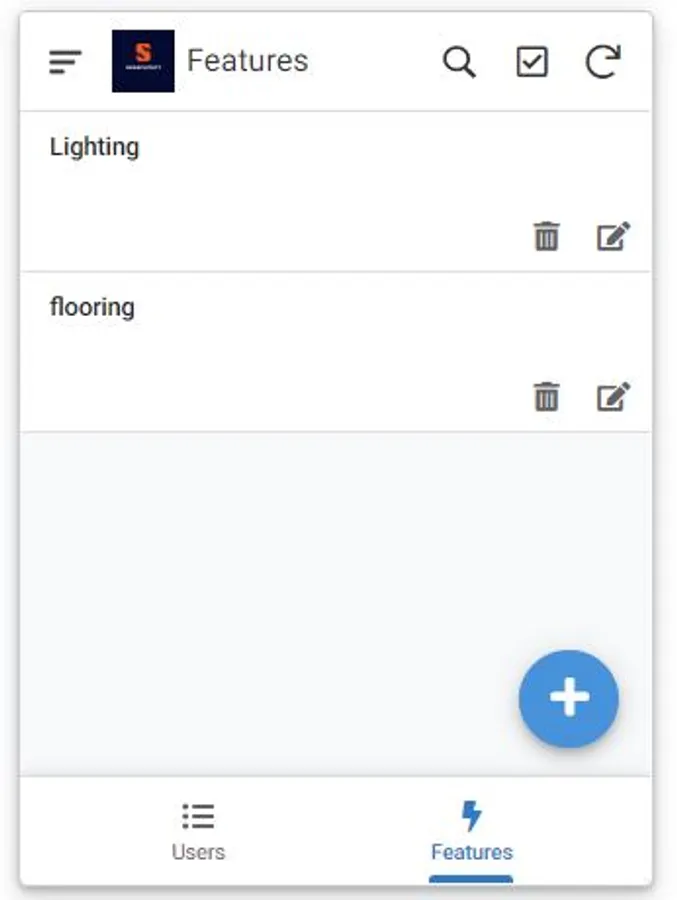Switch to the Users tab

click(198, 833)
